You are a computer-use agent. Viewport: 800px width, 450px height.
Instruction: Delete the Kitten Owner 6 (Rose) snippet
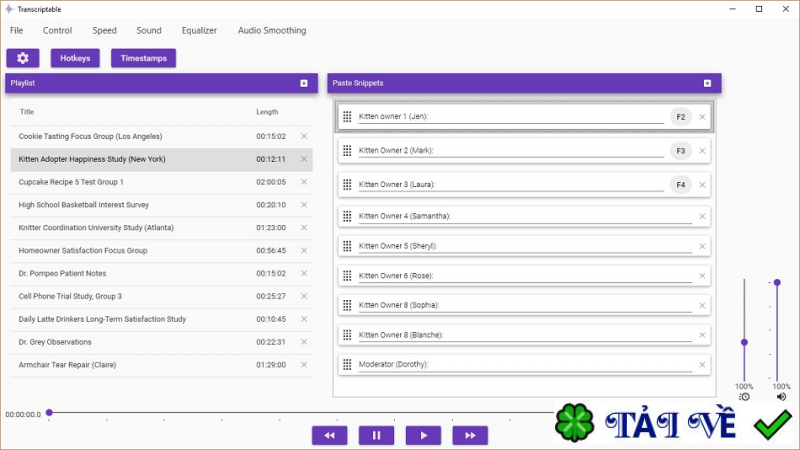(x=702, y=276)
